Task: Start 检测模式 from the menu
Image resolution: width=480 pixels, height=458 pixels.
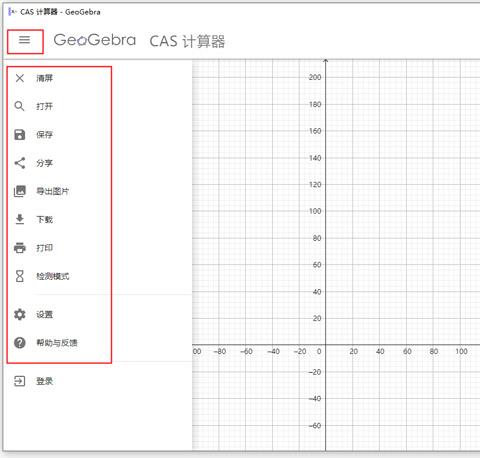Action: click(53, 276)
